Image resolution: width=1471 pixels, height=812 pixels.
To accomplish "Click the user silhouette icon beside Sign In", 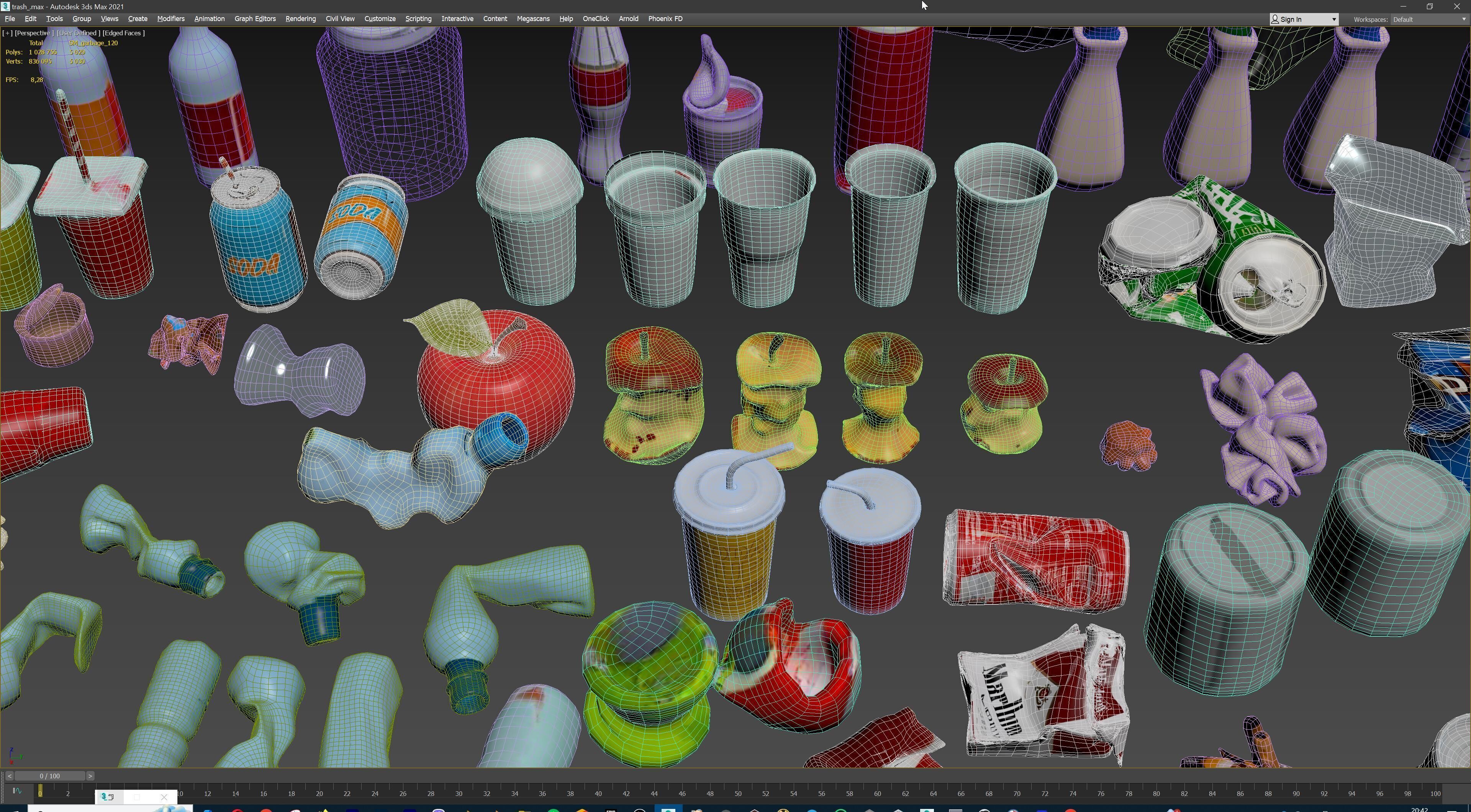I will (x=1274, y=20).
